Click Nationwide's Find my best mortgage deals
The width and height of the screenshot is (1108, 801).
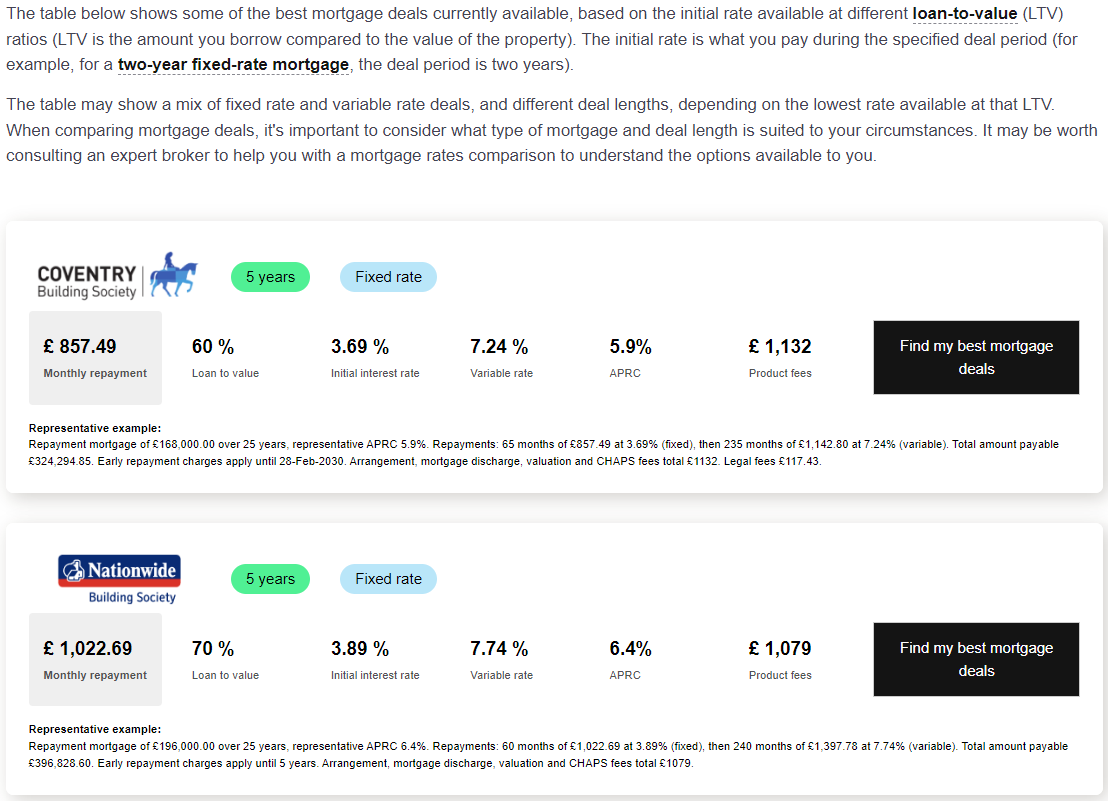pos(976,659)
